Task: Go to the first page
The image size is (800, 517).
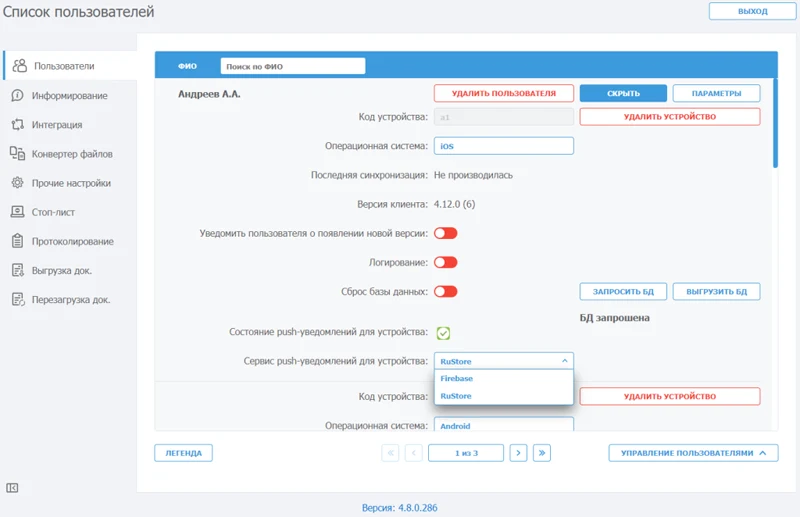Action: (390, 453)
